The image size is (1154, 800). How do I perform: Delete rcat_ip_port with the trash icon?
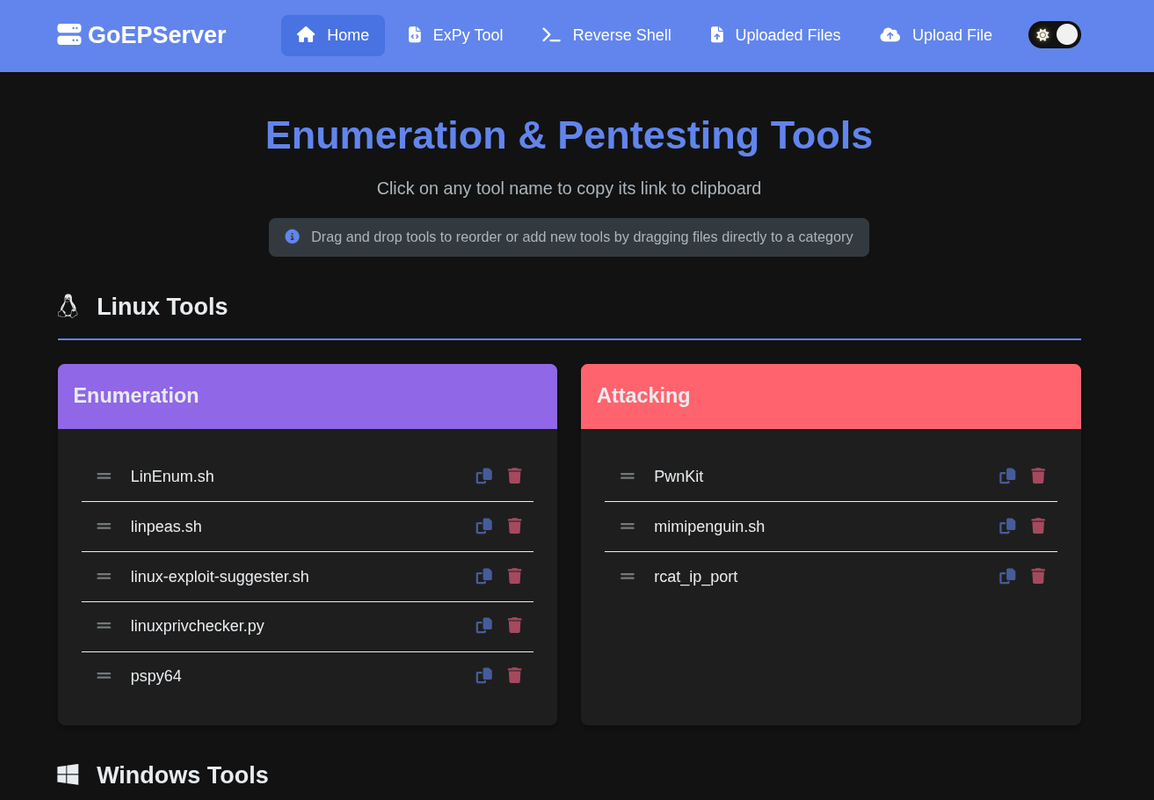pyautogui.click(x=1038, y=576)
